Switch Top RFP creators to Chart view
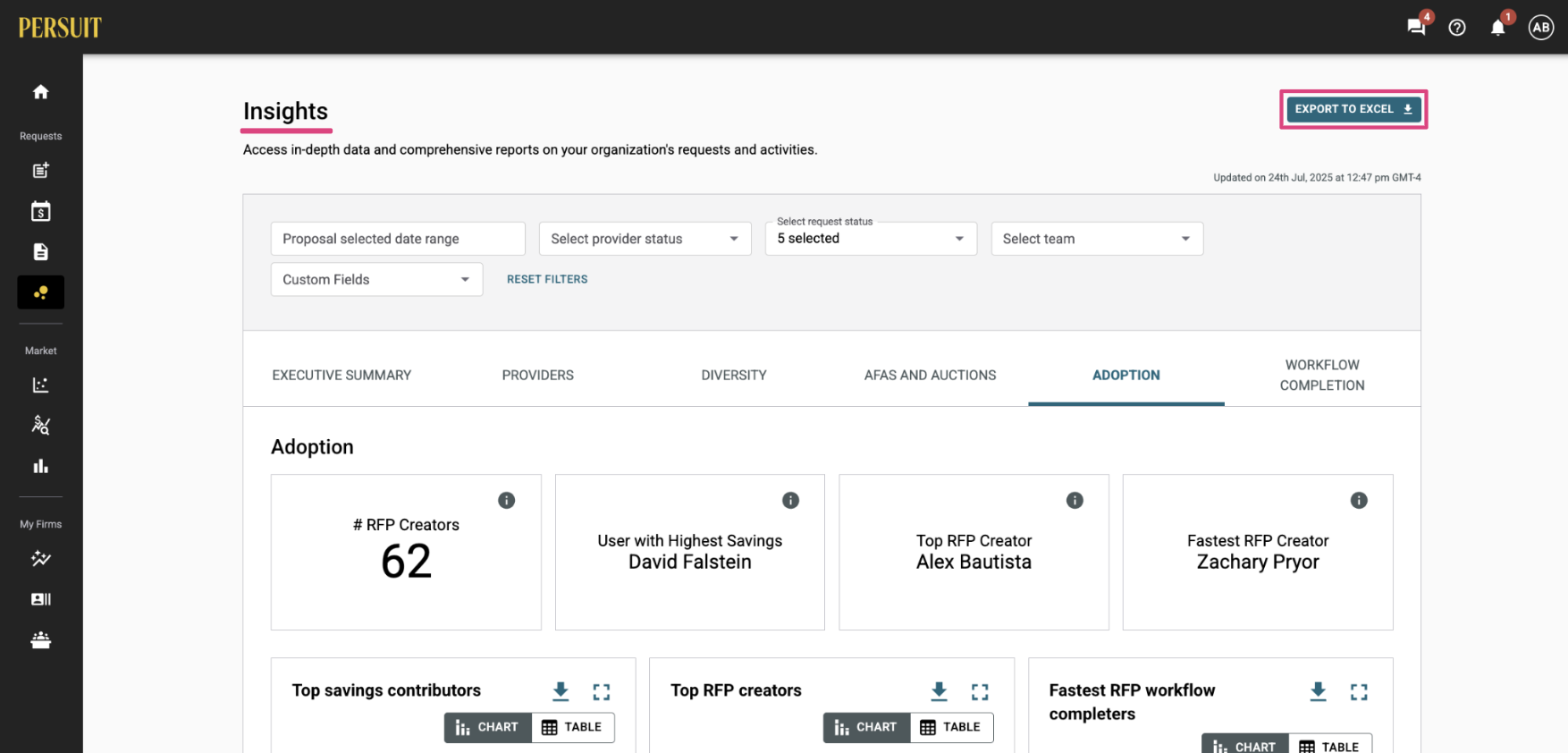 pos(867,727)
